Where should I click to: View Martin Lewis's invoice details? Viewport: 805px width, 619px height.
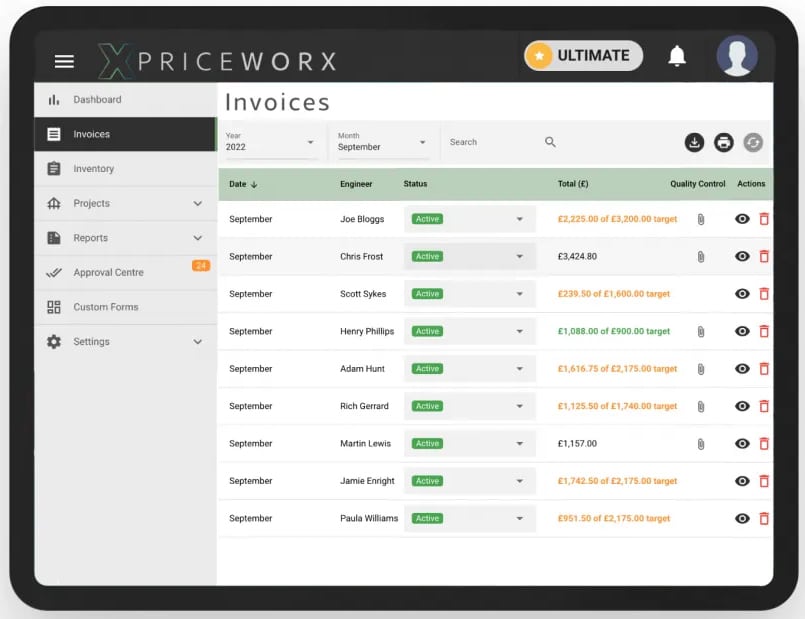[x=741, y=443]
